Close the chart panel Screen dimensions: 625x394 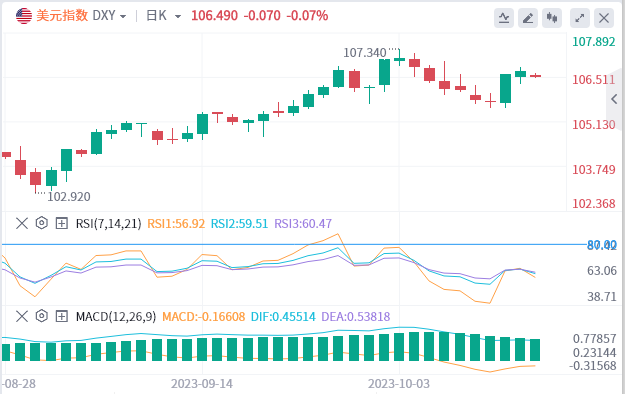(604, 18)
